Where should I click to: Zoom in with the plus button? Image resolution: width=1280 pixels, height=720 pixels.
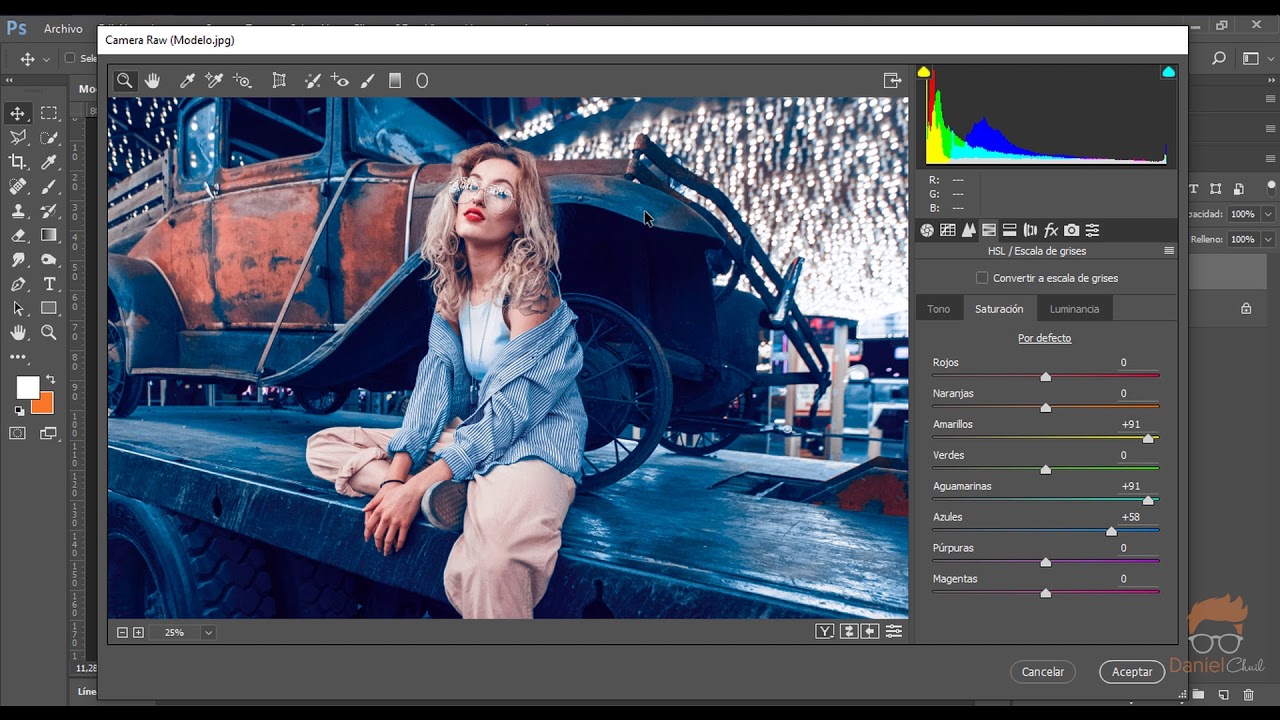click(x=138, y=632)
